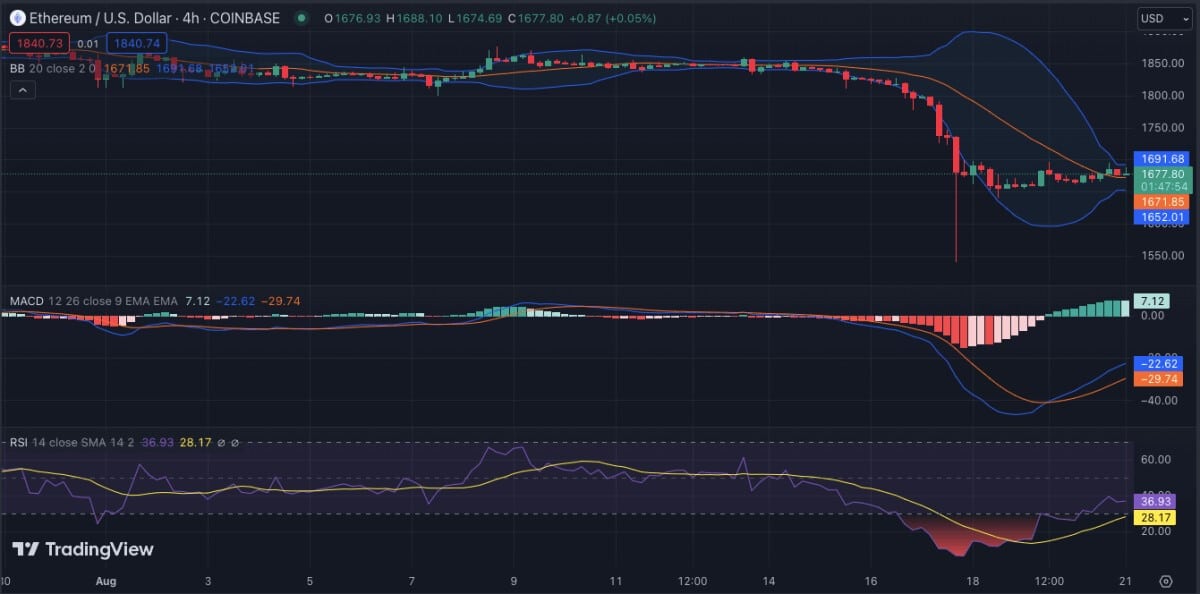
Task: Open chart settings gear in bottom corner
Action: [1165, 581]
